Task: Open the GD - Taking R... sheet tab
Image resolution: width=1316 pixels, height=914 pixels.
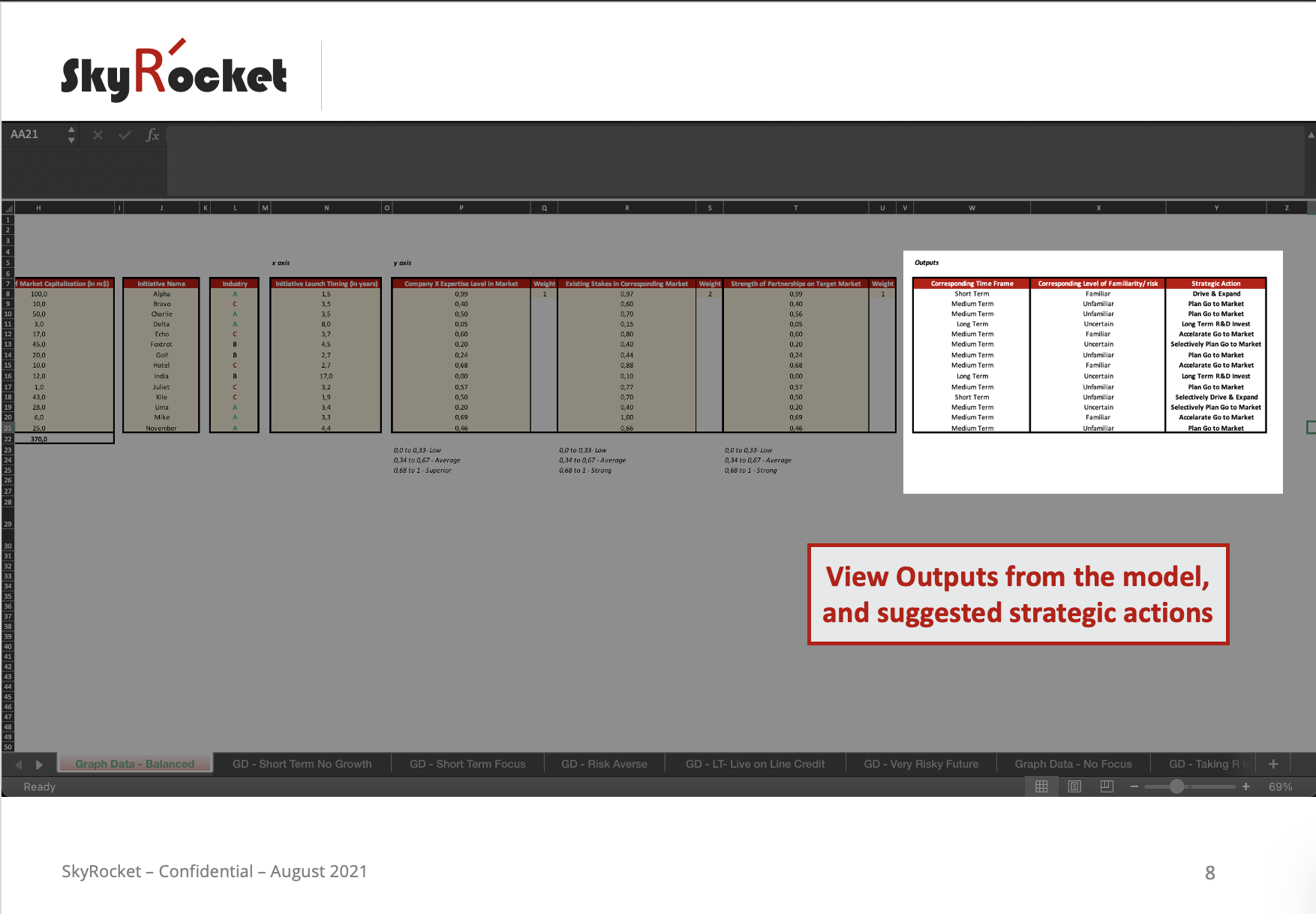Action: pyautogui.click(x=1204, y=764)
